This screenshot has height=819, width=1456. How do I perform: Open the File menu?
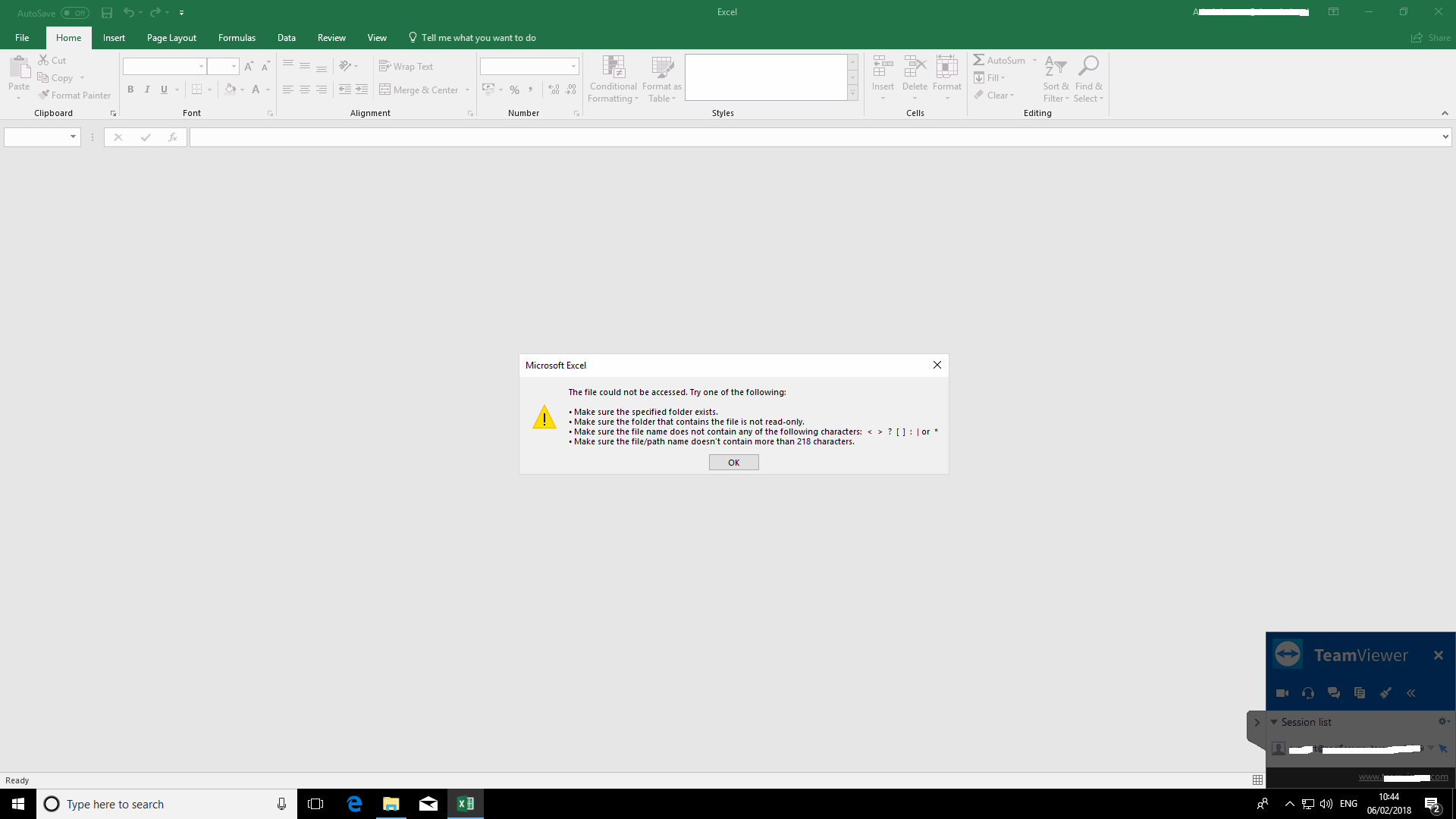tap(22, 38)
